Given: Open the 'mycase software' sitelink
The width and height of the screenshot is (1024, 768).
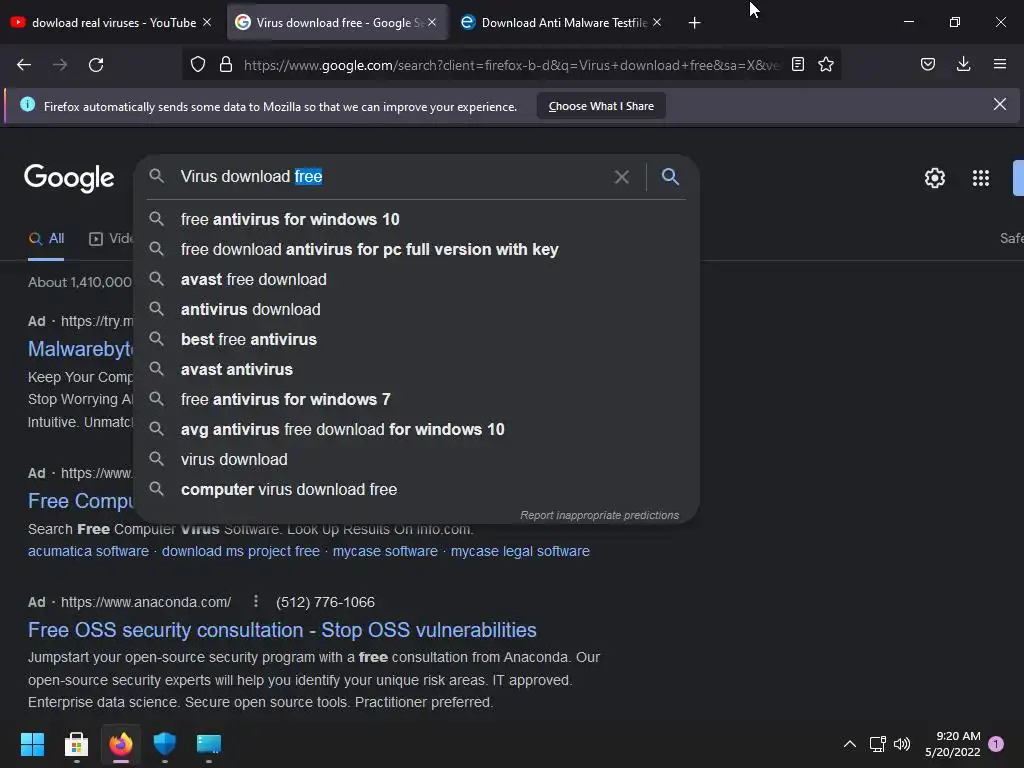Looking at the screenshot, I should coord(385,551).
